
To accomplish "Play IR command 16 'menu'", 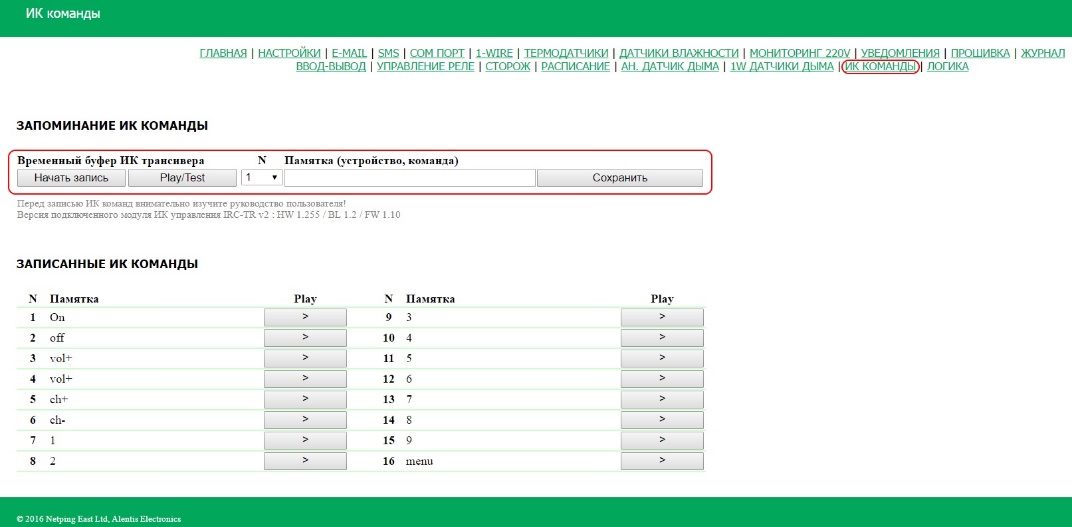I will click(662, 461).
